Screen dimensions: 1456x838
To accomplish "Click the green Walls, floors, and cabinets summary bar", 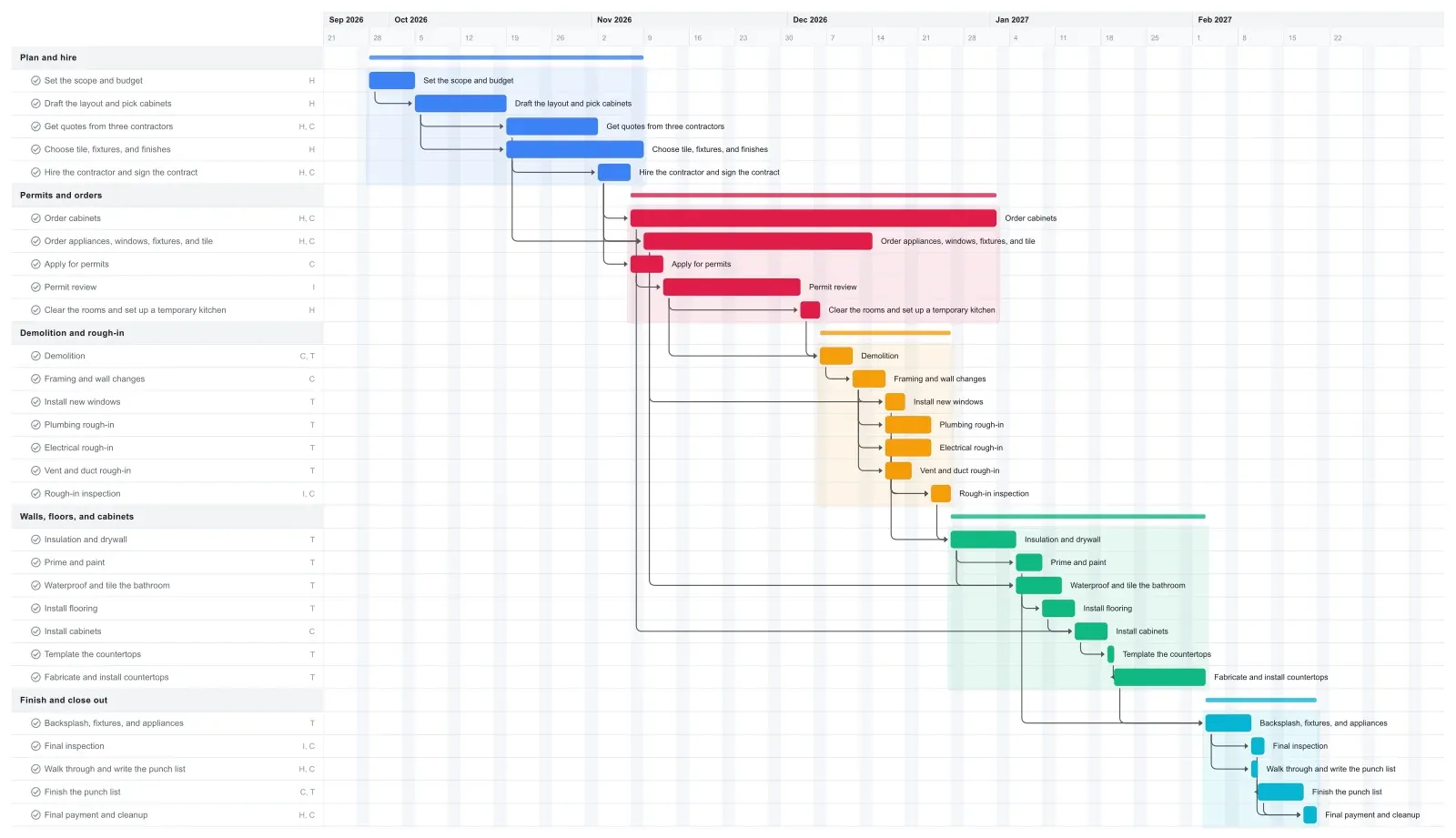I will click(x=1077, y=517).
